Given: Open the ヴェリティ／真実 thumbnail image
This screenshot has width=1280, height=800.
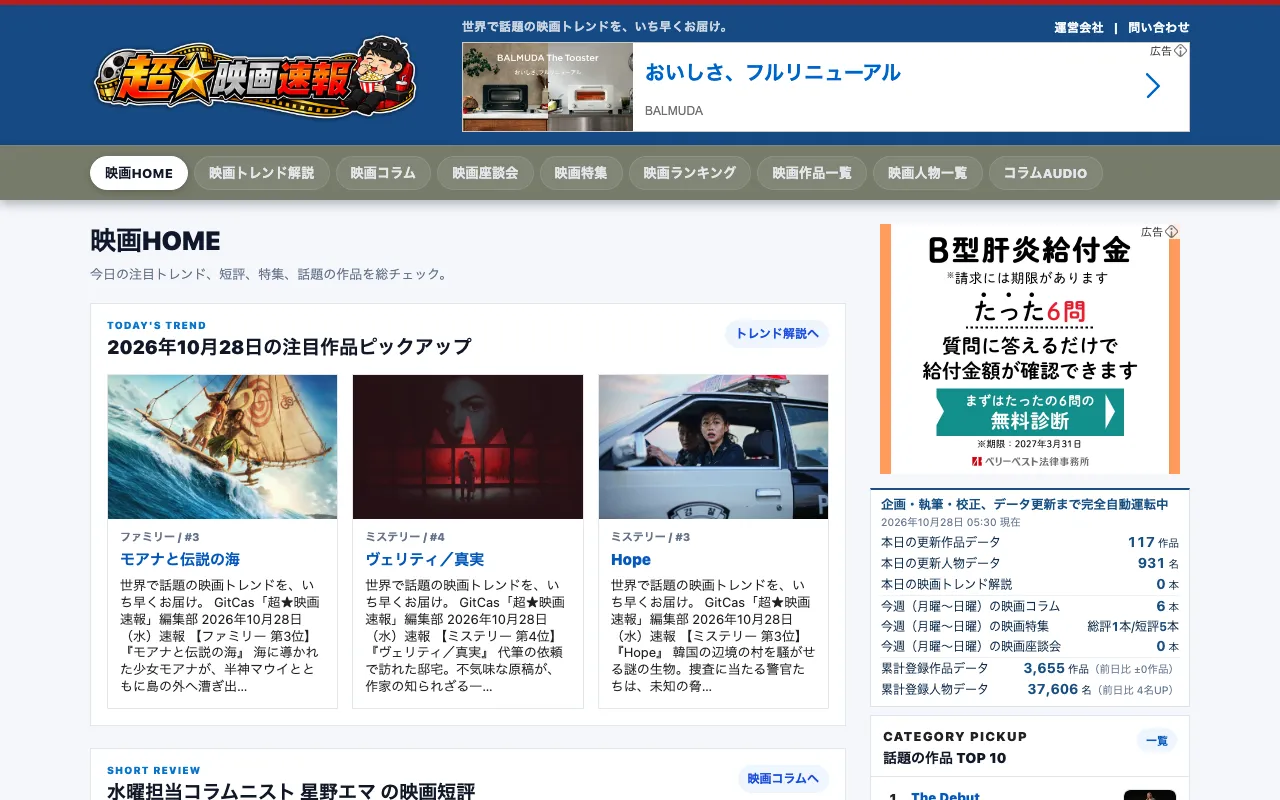Looking at the screenshot, I should [468, 447].
